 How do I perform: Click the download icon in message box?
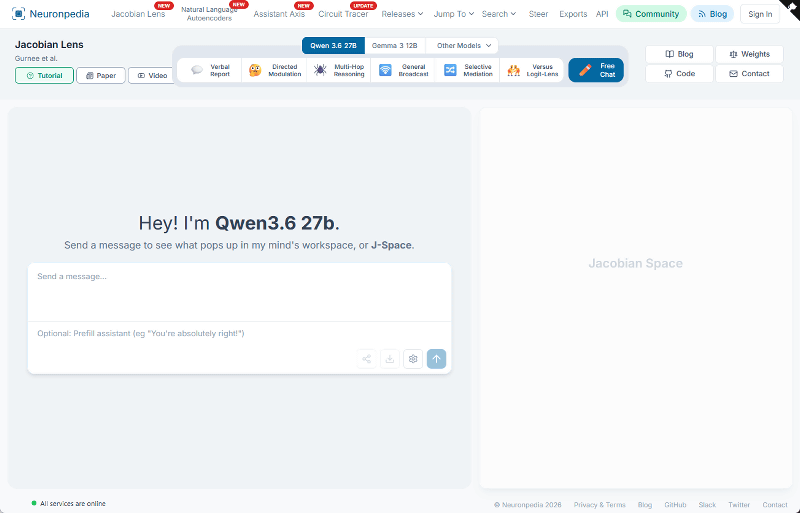[x=390, y=359]
